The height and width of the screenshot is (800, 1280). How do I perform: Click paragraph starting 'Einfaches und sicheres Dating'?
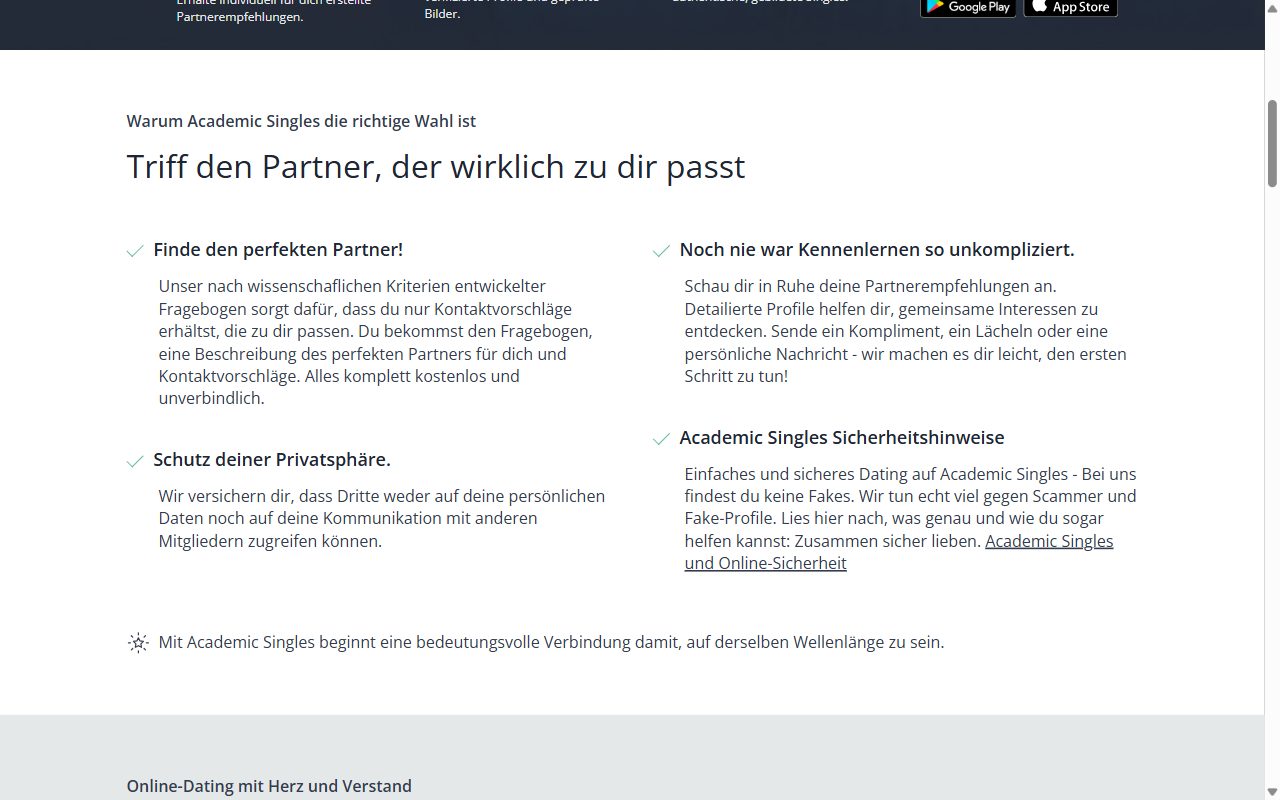pos(911,518)
